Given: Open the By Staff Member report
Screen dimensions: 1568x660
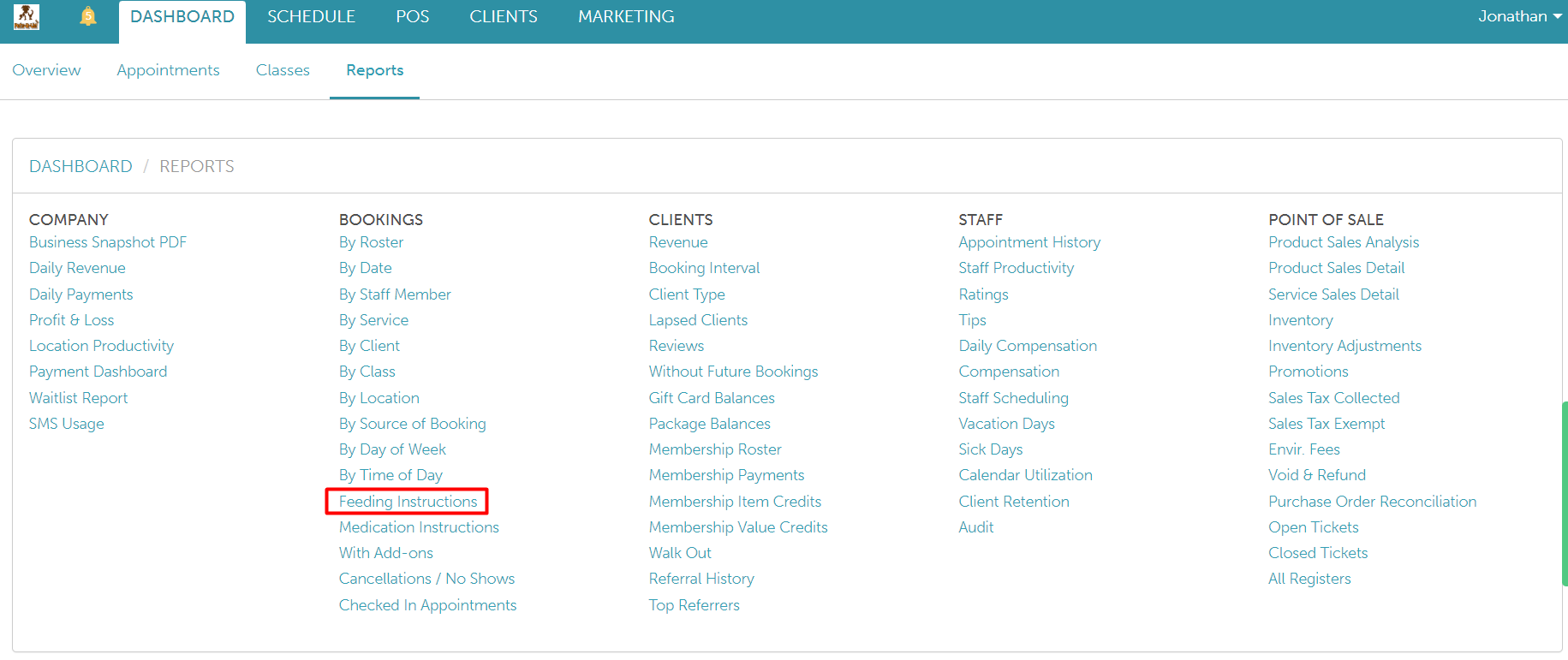Looking at the screenshot, I should tap(395, 294).
